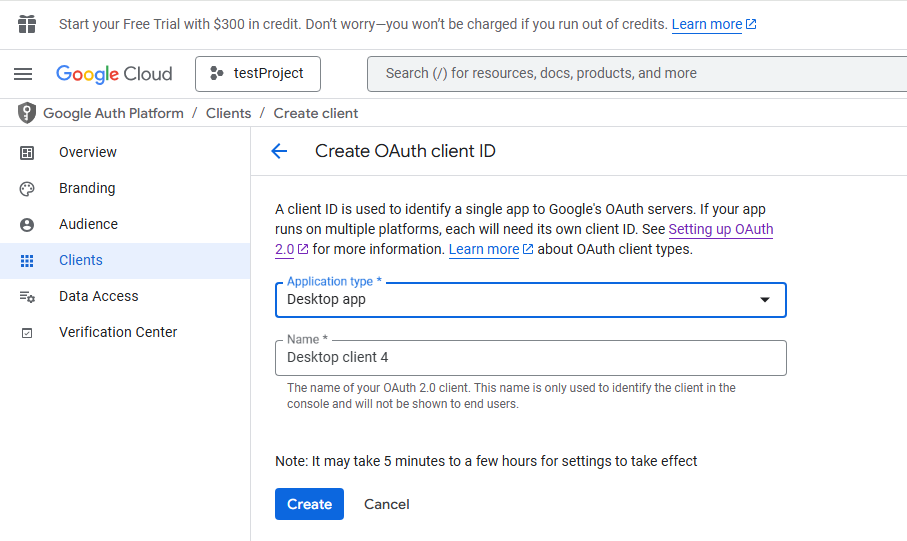Screen dimensions: 907x541
Task: Expand the Application type dropdown arrow
Action: [x=765, y=300]
